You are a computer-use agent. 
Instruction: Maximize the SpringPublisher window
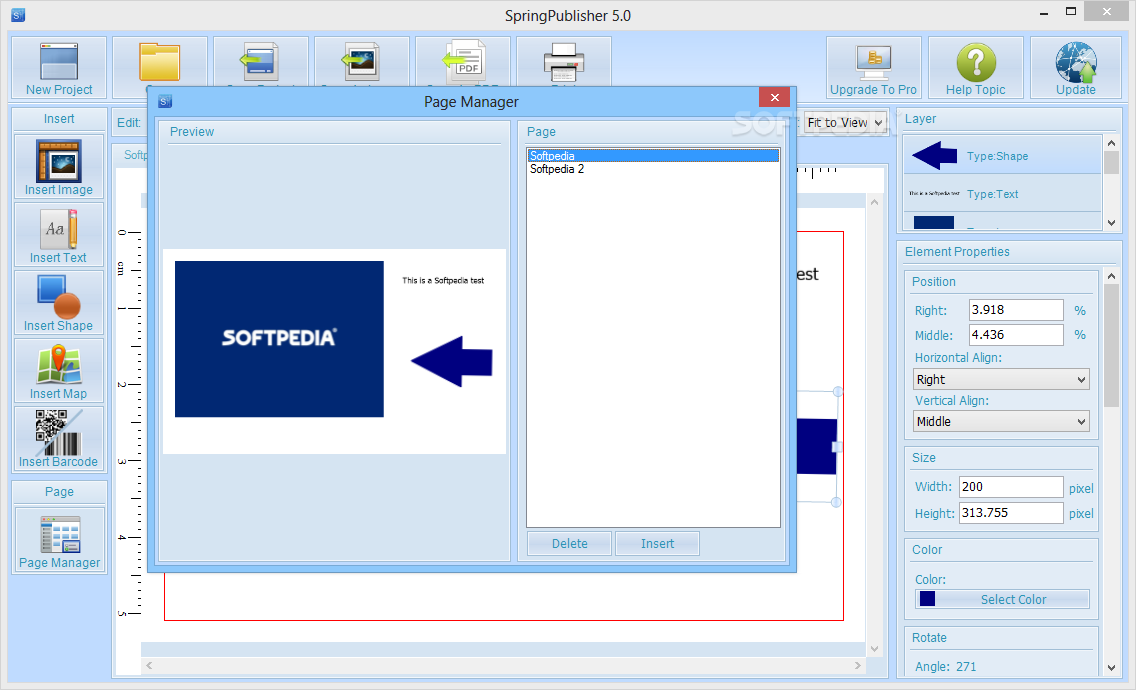(1071, 12)
